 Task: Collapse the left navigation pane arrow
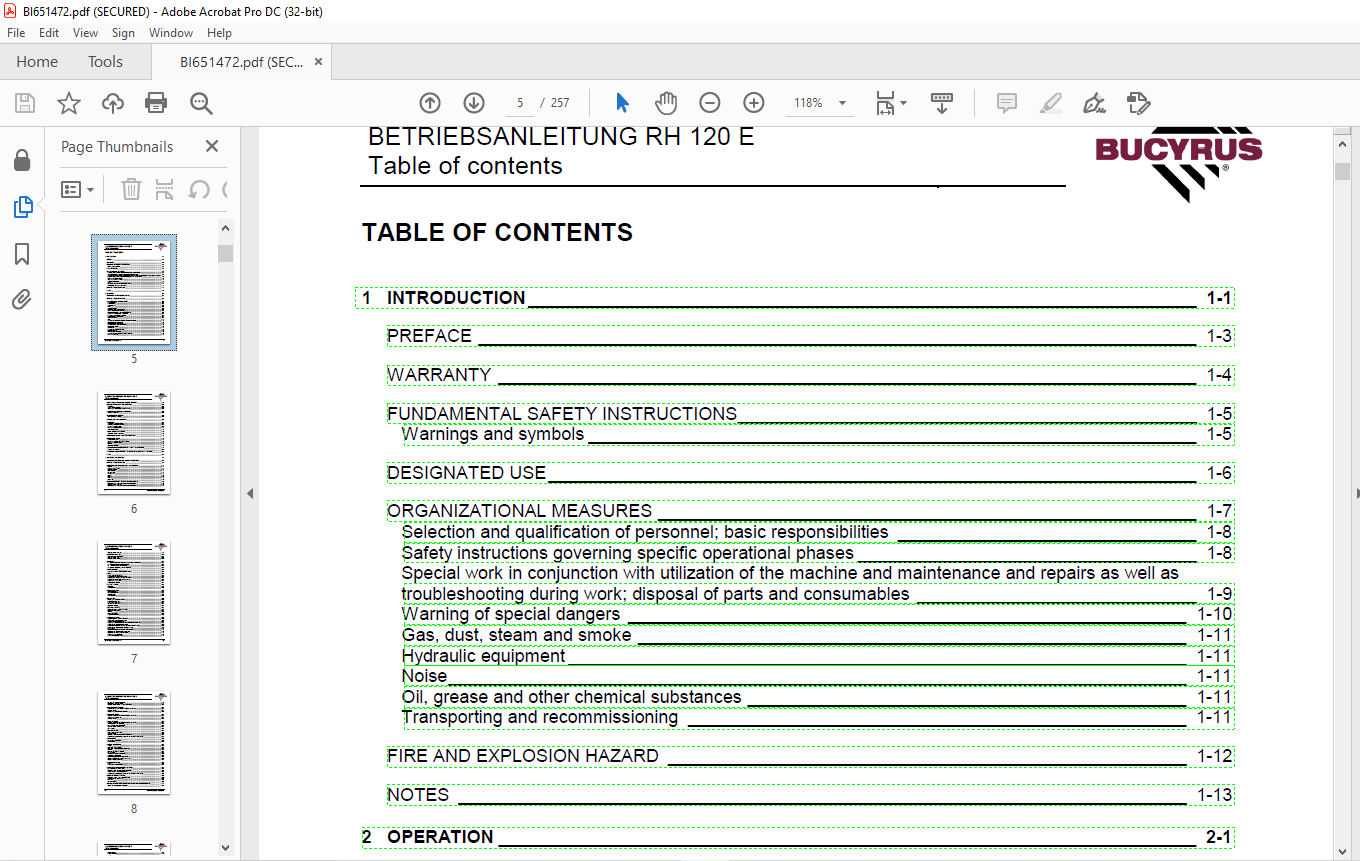(x=250, y=493)
